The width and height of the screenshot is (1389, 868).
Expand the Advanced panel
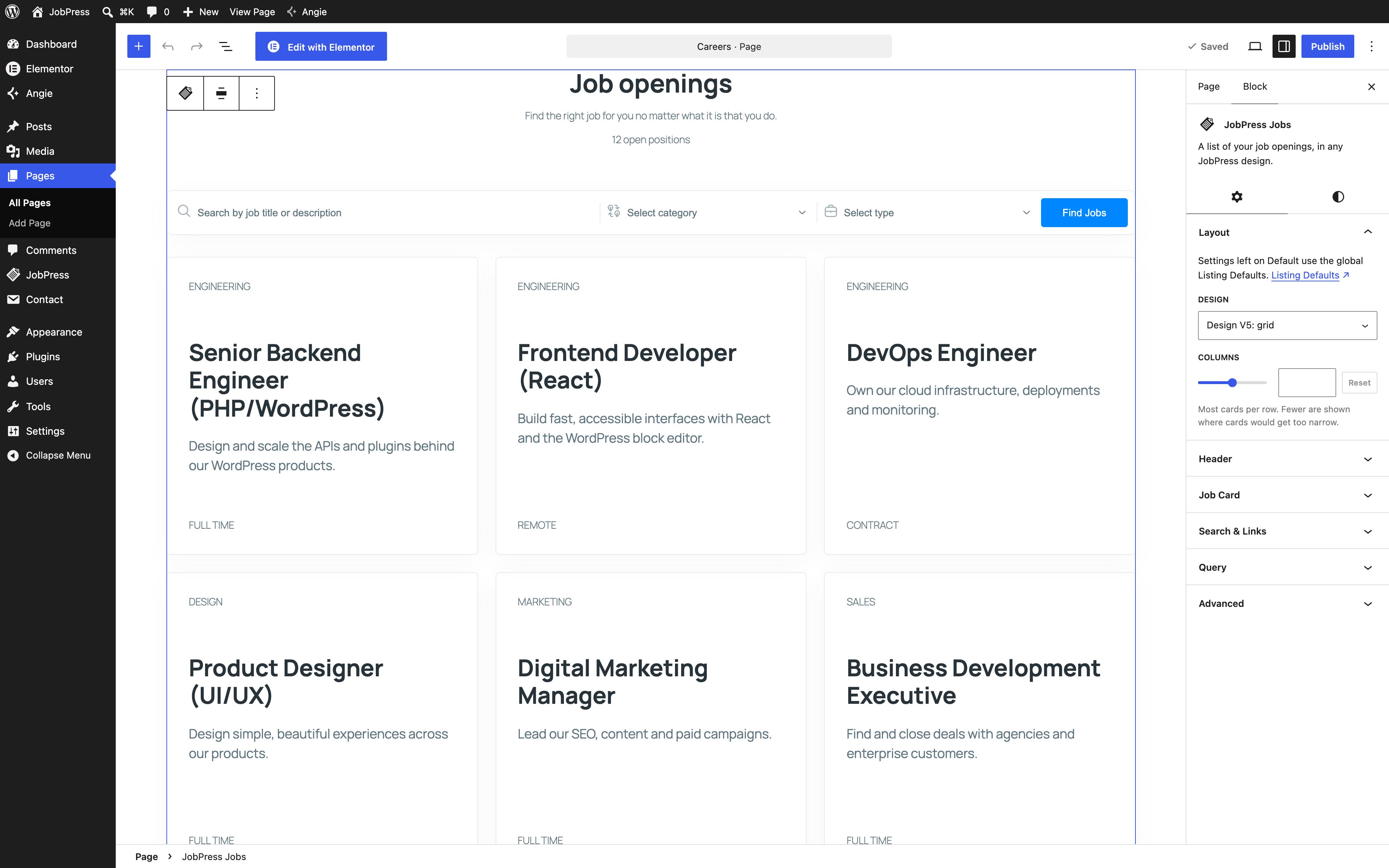[x=1287, y=603]
